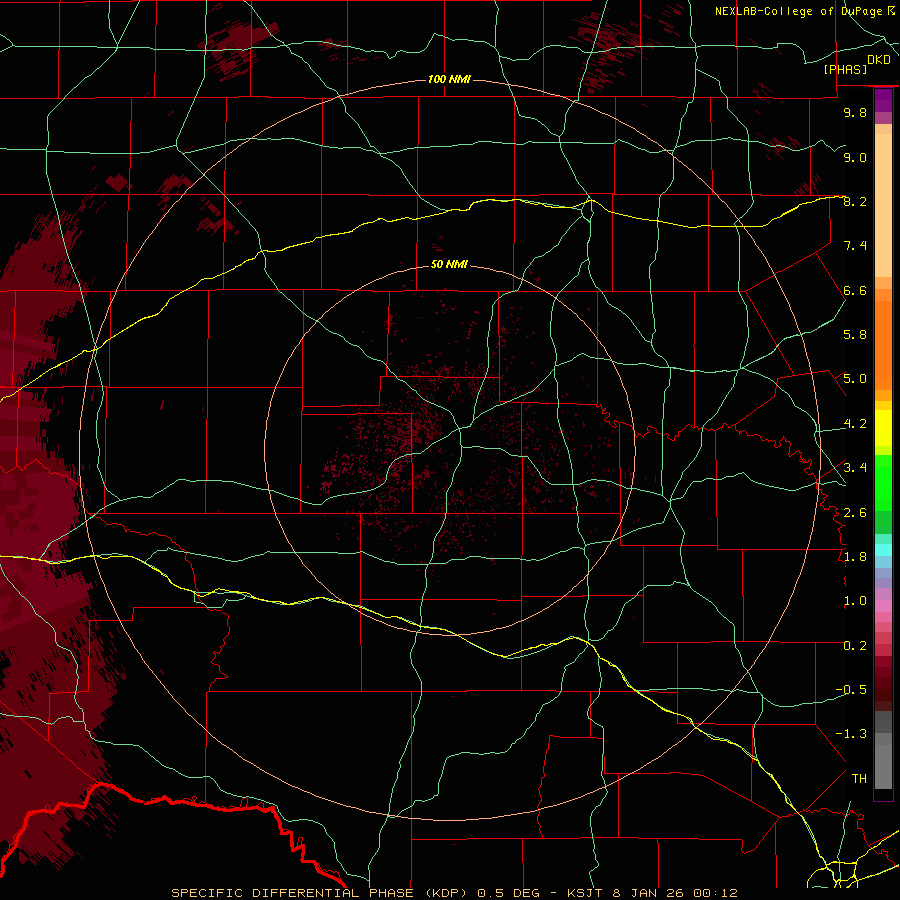Pick the bright orange segment of the color bar
The width and height of the screenshot is (900, 900).
tap(883, 346)
